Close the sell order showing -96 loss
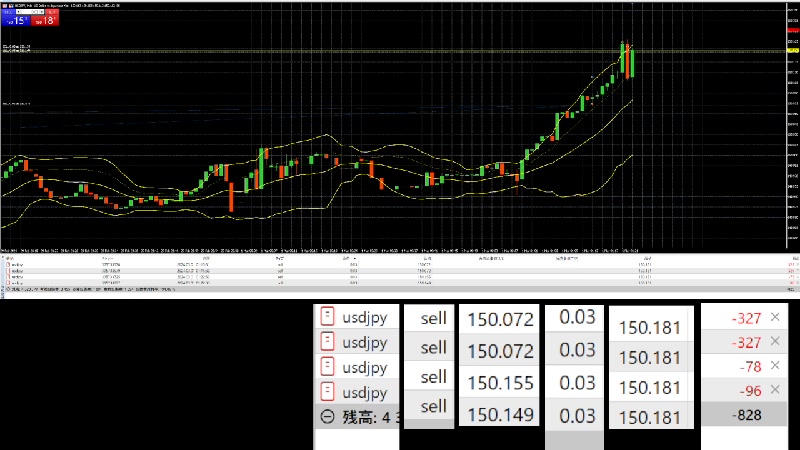 point(774,390)
